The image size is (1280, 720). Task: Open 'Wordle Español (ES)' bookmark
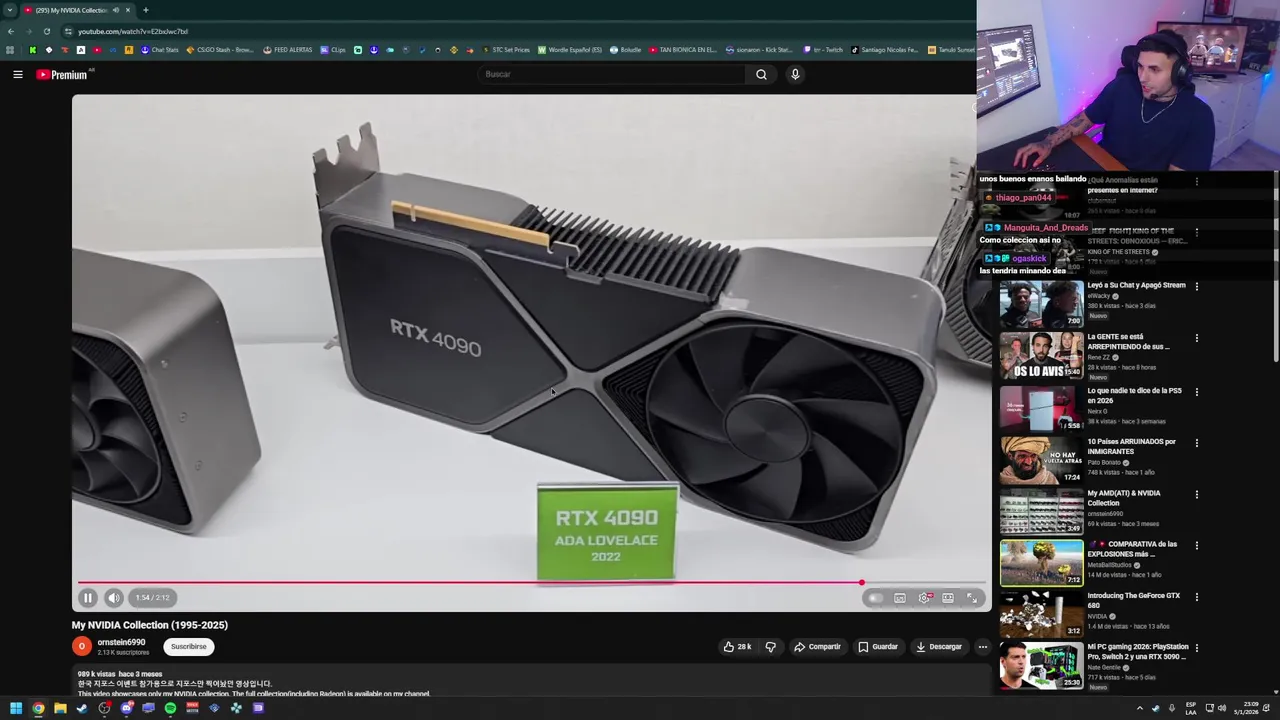(x=570, y=50)
